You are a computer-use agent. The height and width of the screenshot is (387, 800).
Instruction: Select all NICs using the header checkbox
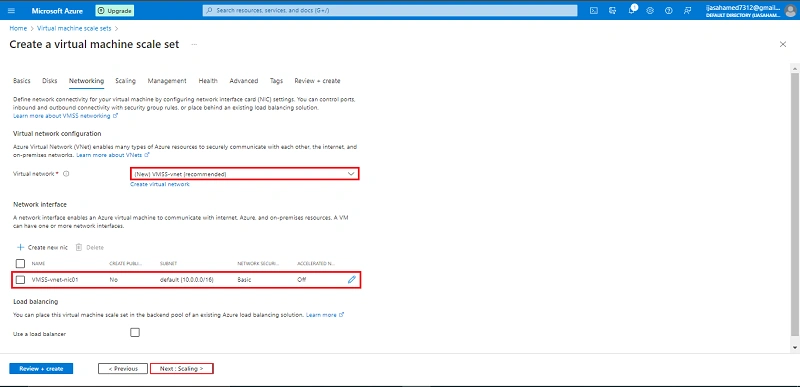(x=20, y=264)
